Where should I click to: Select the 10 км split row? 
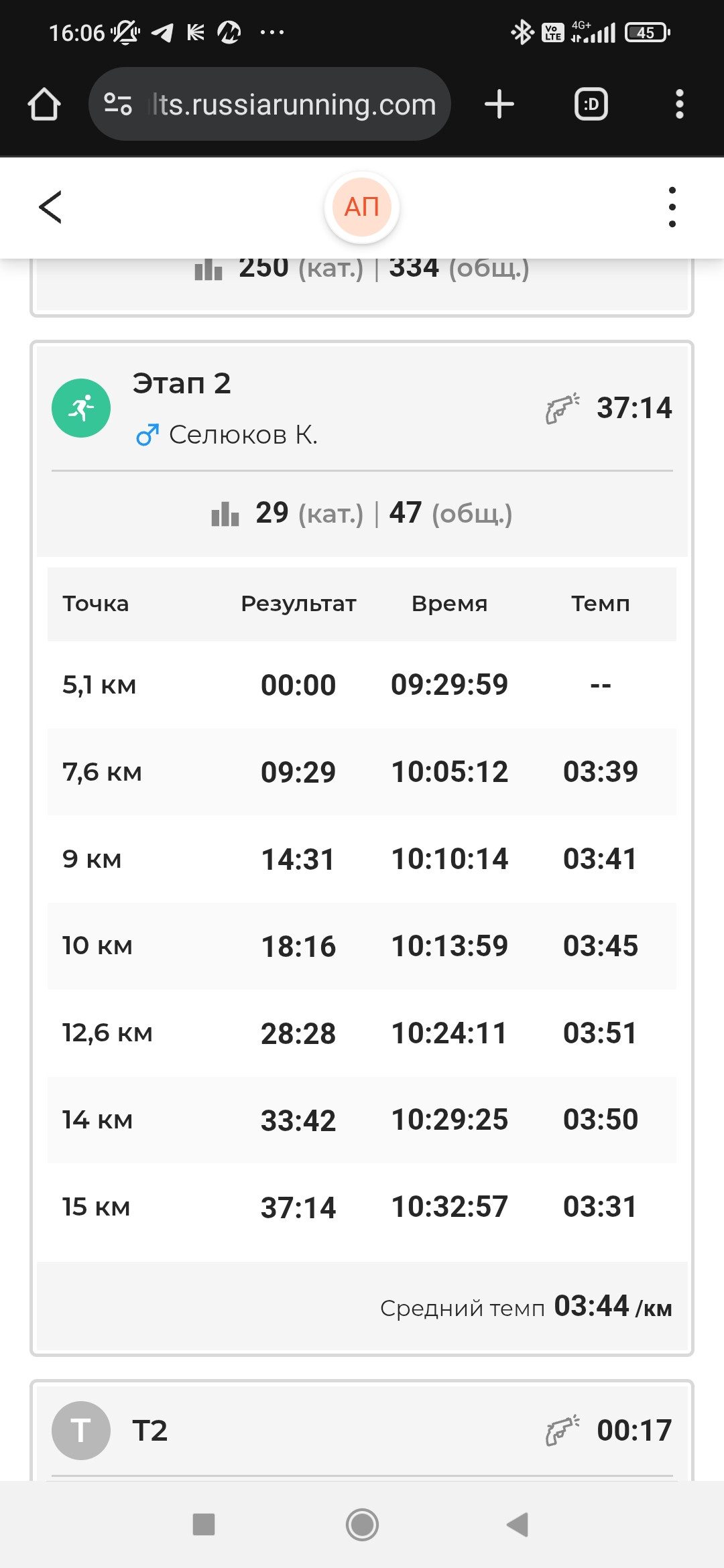point(362,946)
